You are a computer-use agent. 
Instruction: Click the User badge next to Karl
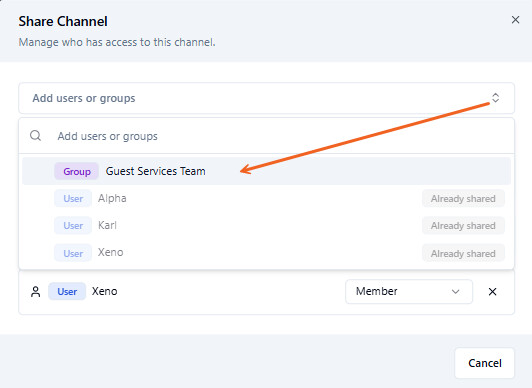(73, 226)
